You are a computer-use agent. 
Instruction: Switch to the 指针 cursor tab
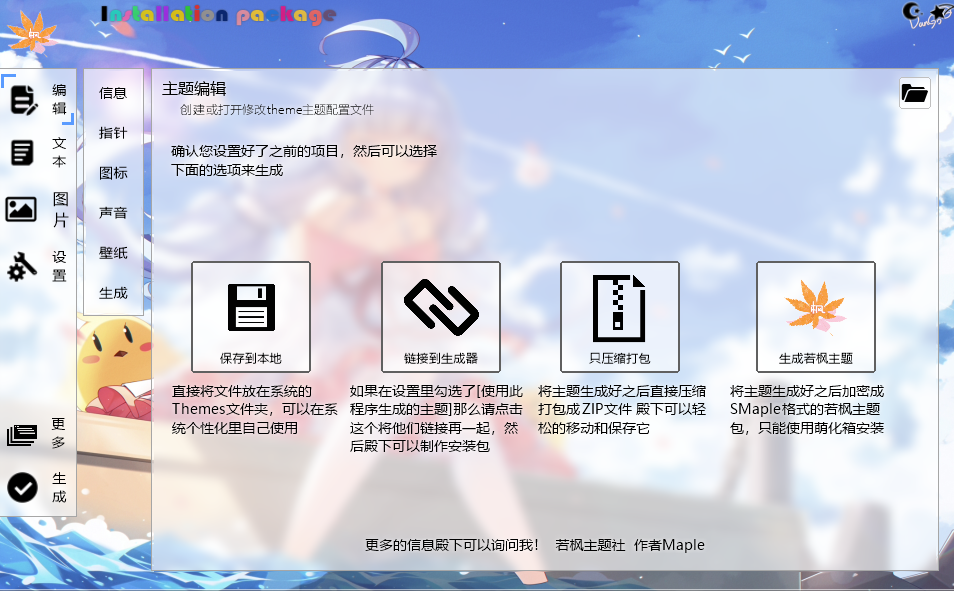[x=113, y=133]
